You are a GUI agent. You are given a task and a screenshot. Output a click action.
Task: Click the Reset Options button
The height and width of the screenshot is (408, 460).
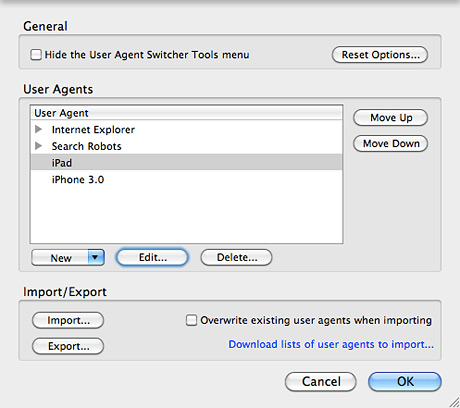[380, 55]
